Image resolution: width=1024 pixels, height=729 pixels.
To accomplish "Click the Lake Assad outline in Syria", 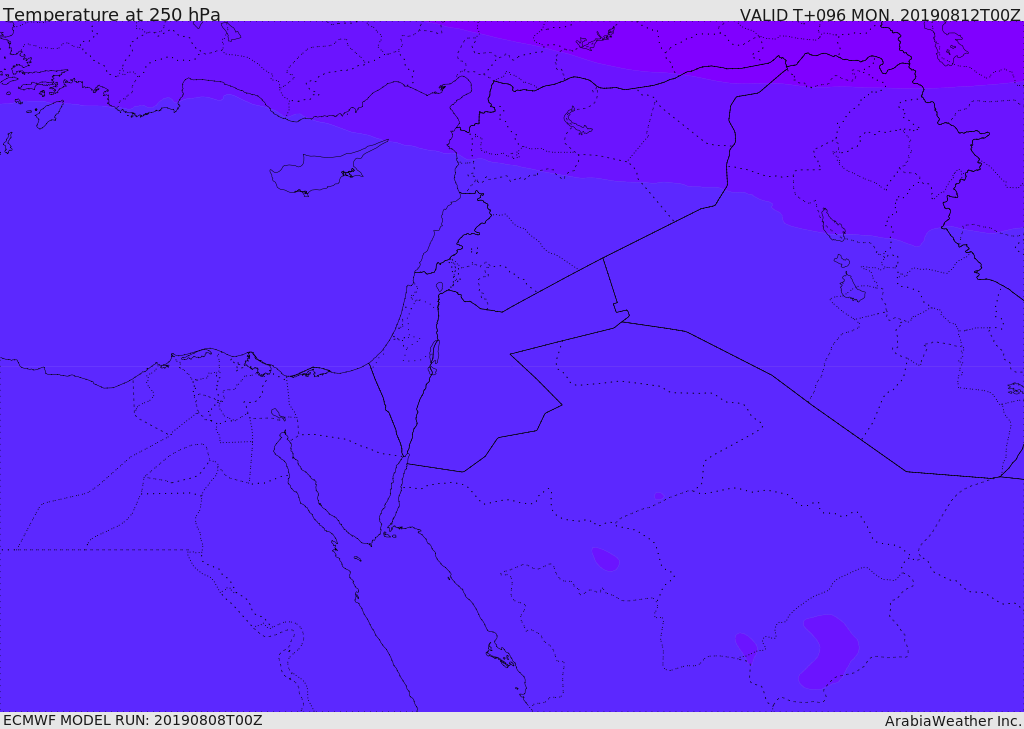I will [x=577, y=121].
